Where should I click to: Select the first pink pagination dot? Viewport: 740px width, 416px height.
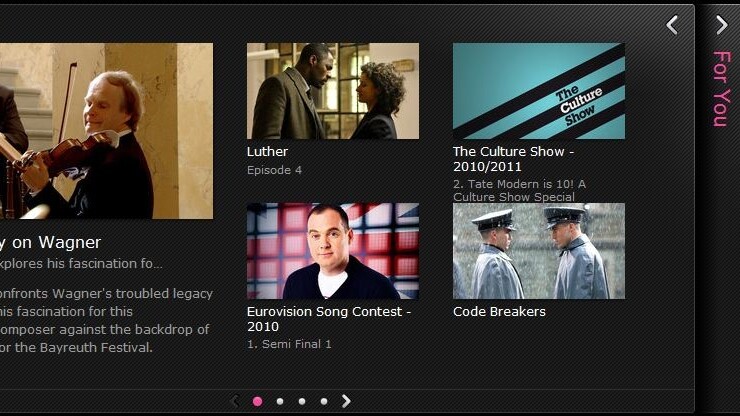click(x=257, y=401)
